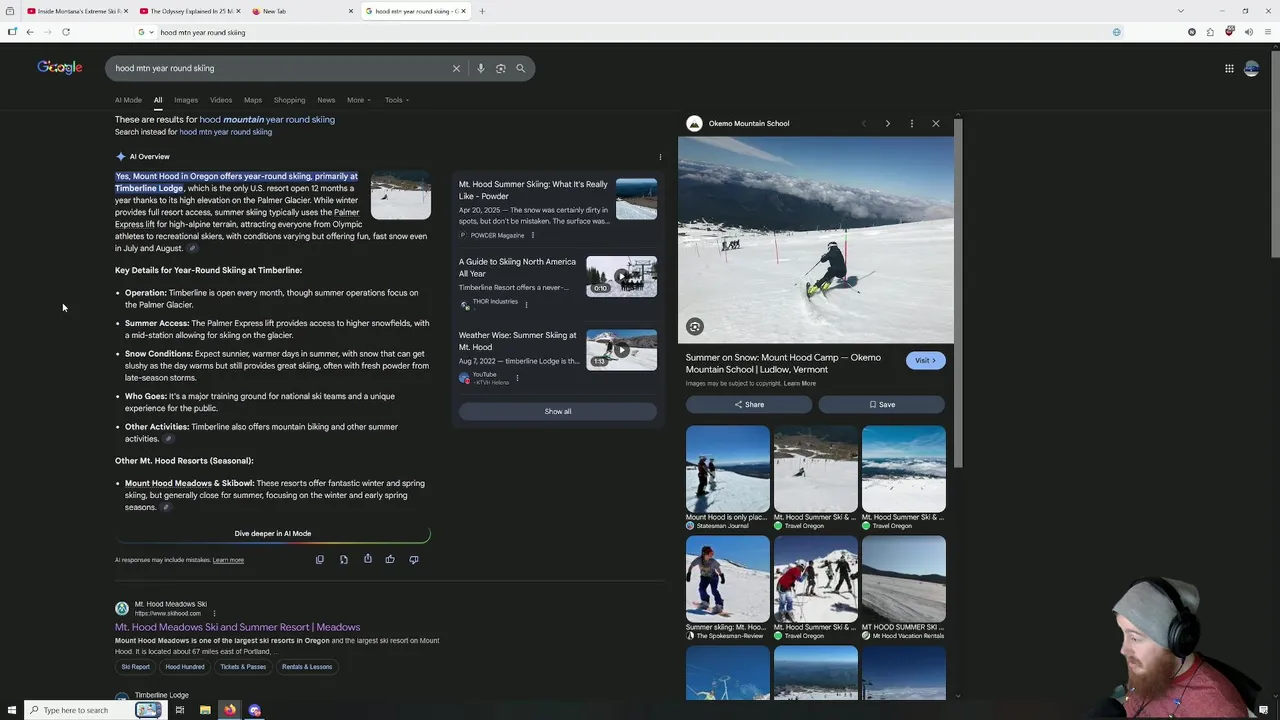Viewport: 1280px width, 720px height.
Task: Switch to the Shopping search tab
Action: (x=289, y=100)
